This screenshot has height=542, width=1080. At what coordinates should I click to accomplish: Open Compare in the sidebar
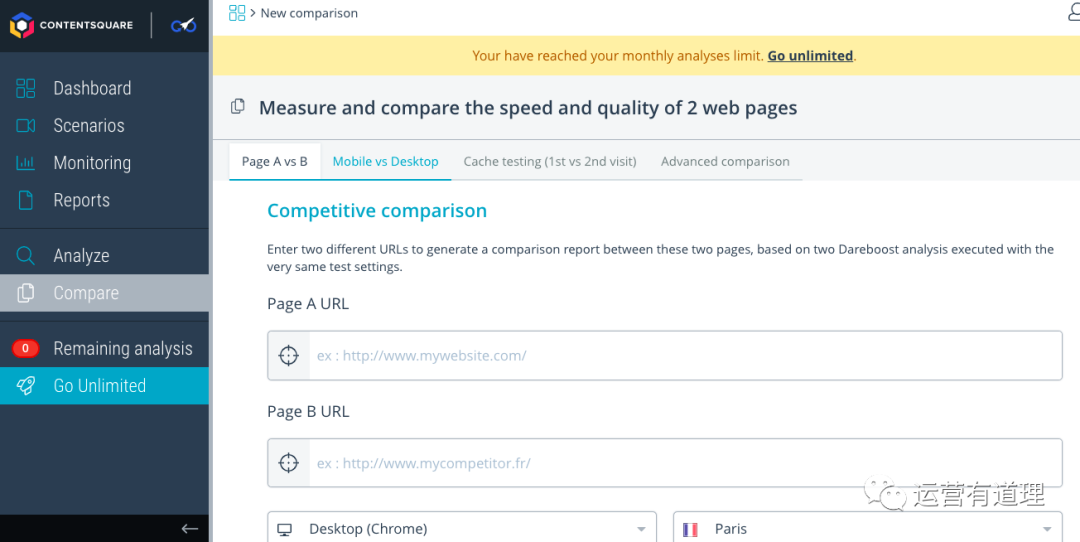click(86, 293)
